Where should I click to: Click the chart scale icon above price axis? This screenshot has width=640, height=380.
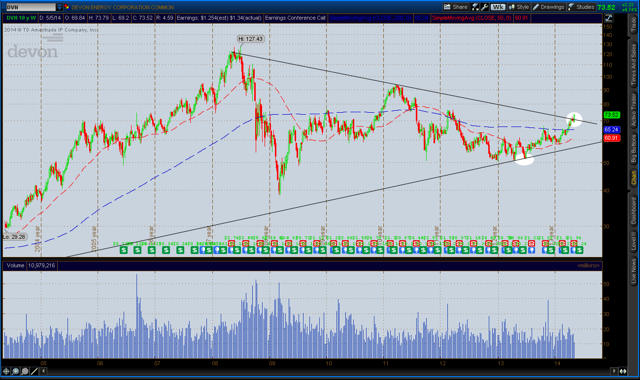(x=608, y=18)
